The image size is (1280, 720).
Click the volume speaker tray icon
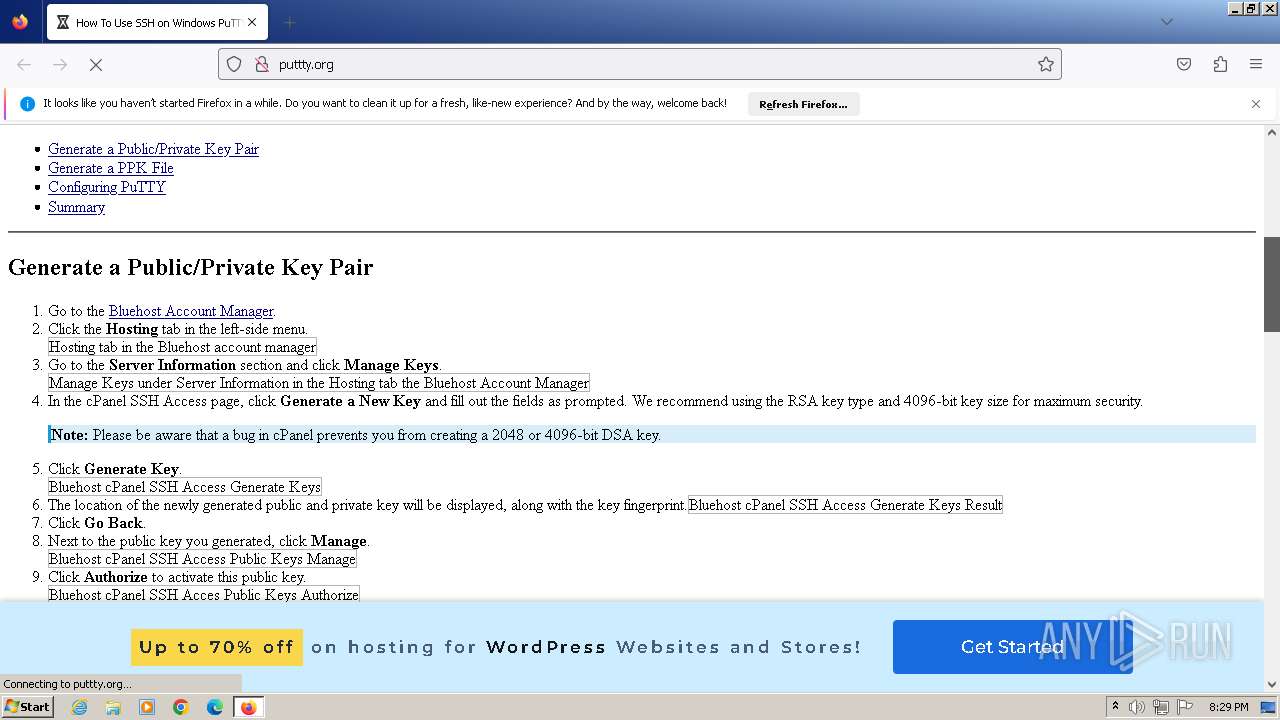tap(1137, 707)
